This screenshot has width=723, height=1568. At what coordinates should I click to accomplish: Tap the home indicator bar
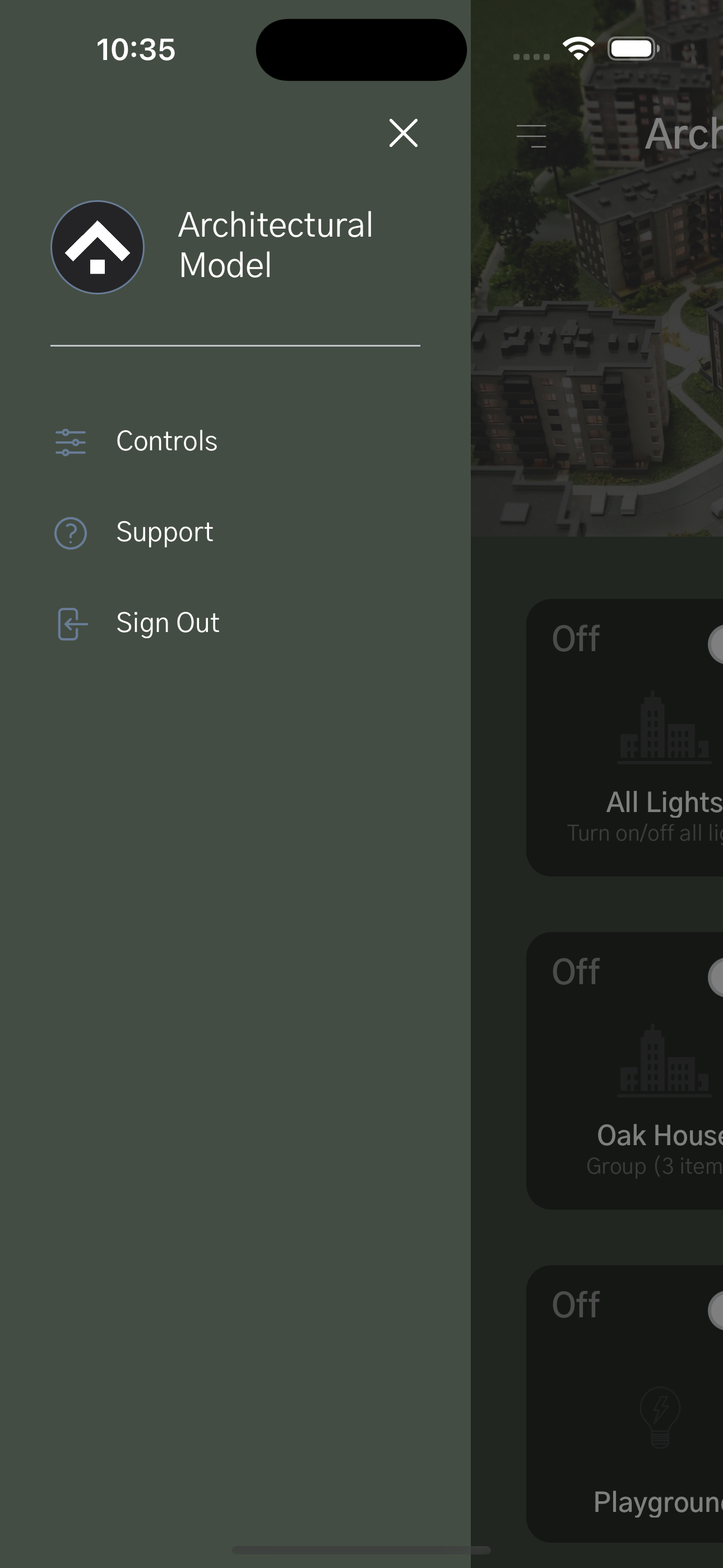tap(361, 1549)
